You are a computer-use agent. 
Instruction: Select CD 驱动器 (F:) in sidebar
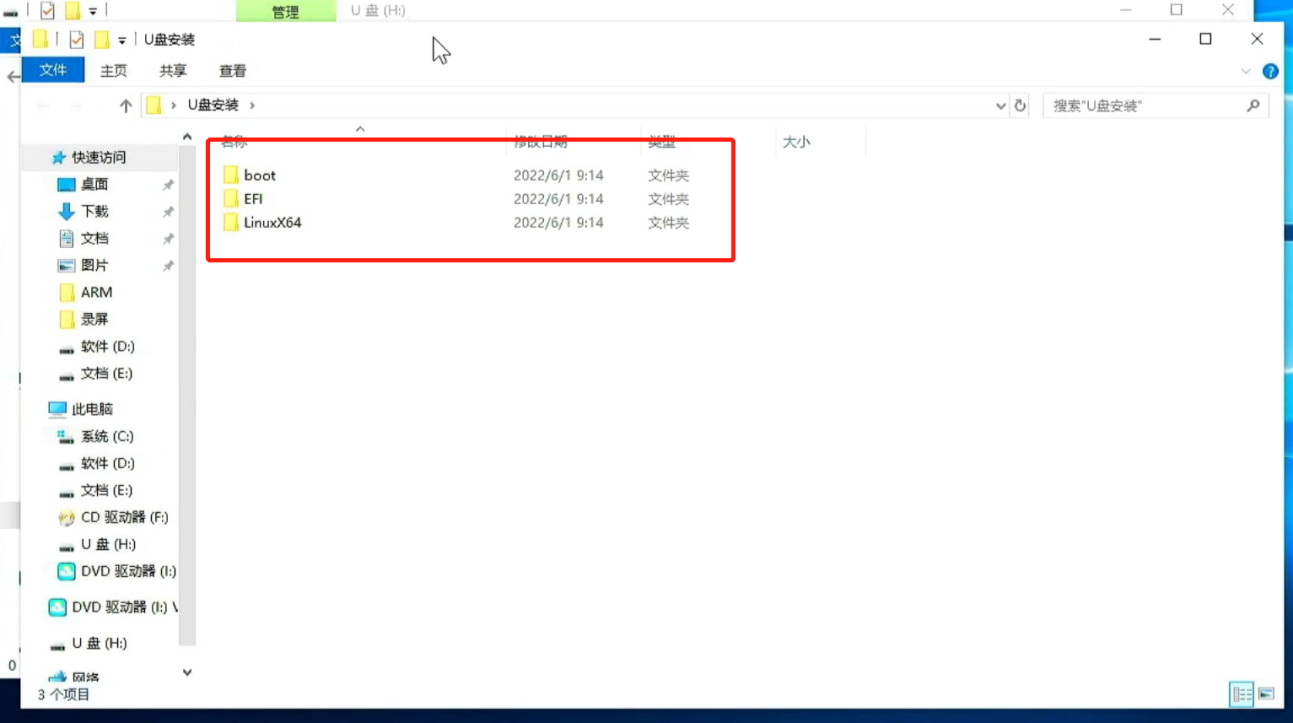(x=124, y=517)
